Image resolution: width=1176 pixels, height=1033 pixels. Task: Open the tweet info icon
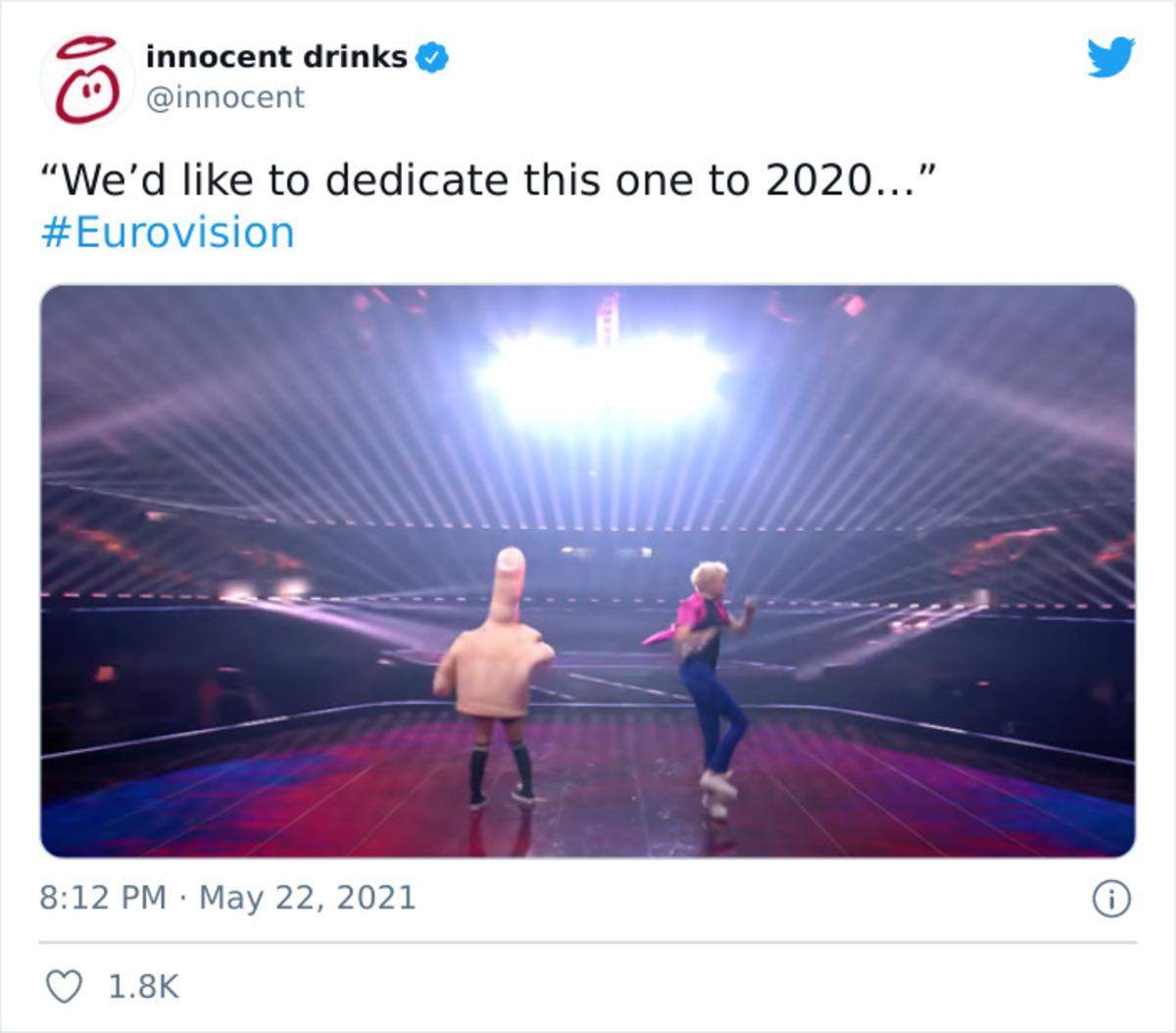pyautogui.click(x=1112, y=899)
